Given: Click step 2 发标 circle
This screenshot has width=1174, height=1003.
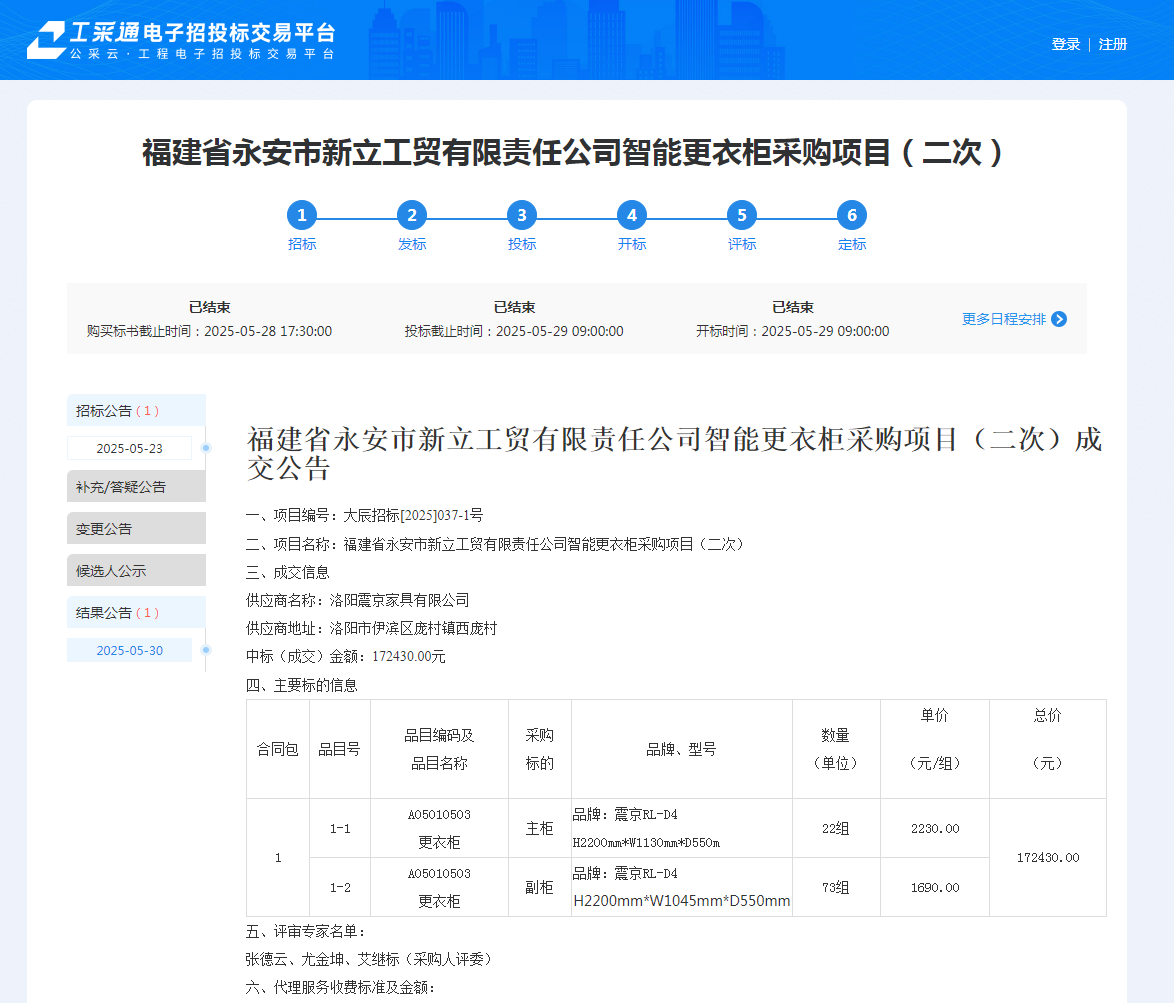Looking at the screenshot, I should [412, 216].
